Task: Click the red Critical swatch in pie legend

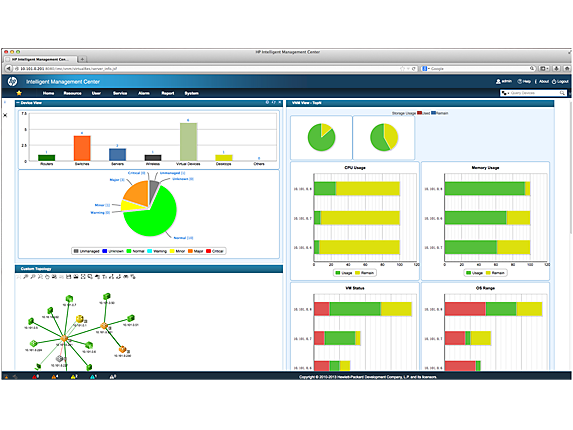Action: tap(208, 251)
